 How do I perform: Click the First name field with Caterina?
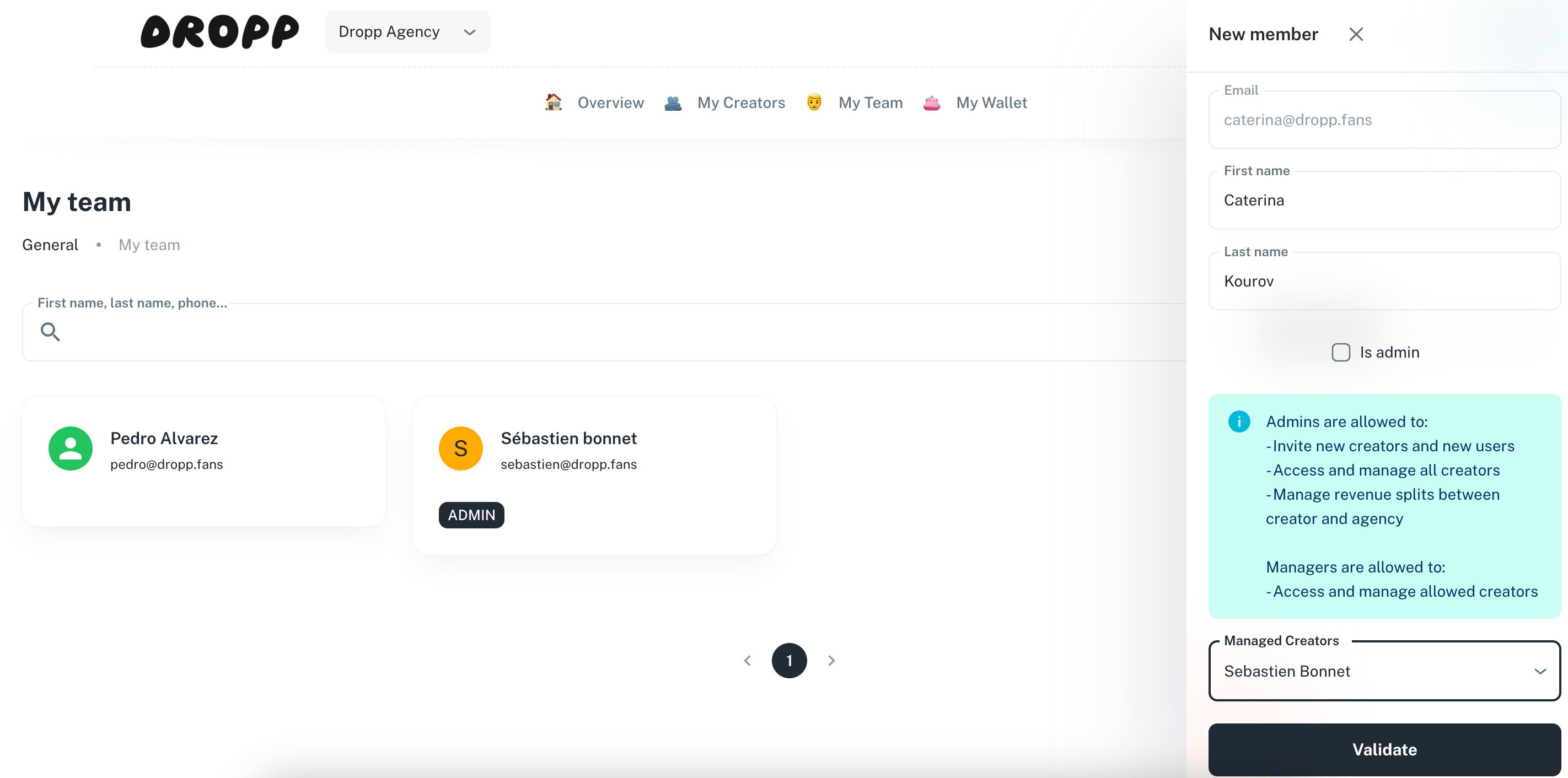(1384, 200)
